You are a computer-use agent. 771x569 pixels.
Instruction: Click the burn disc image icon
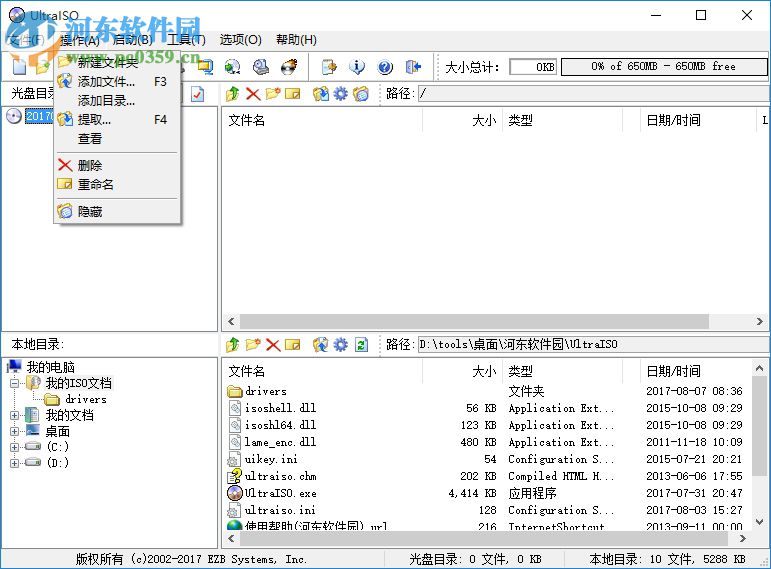point(289,66)
